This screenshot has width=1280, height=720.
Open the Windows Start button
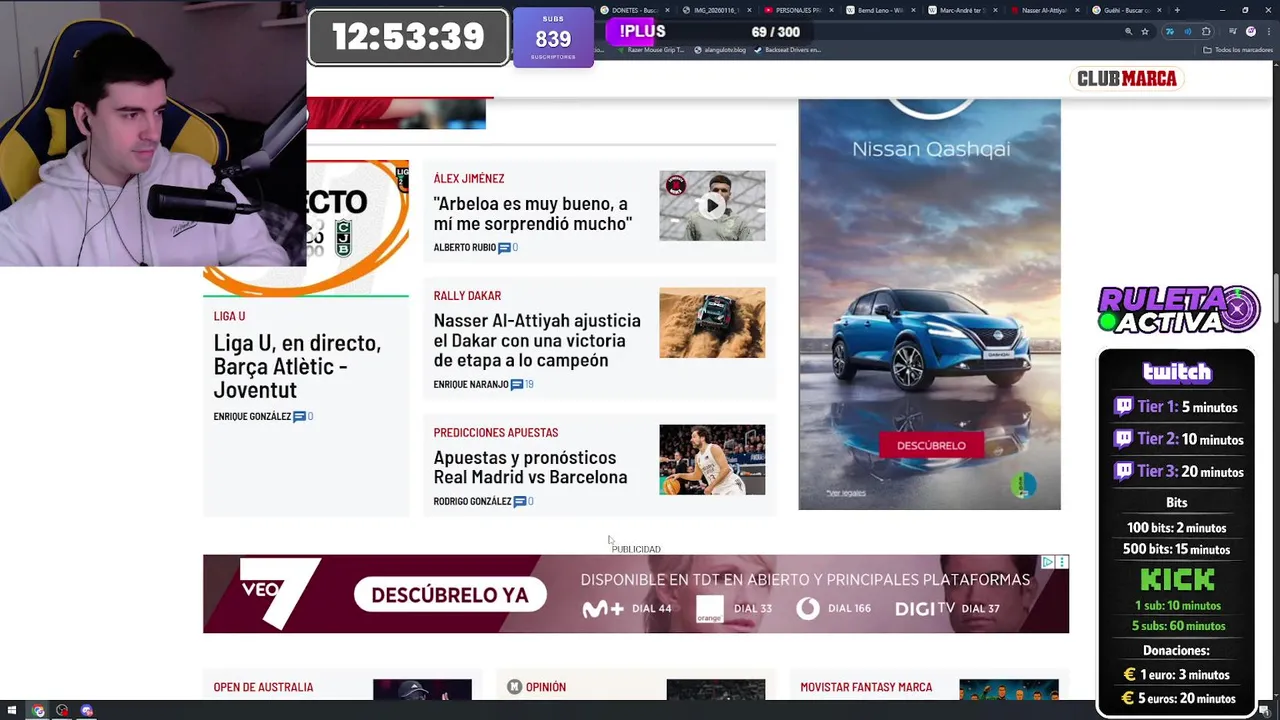(x=12, y=711)
